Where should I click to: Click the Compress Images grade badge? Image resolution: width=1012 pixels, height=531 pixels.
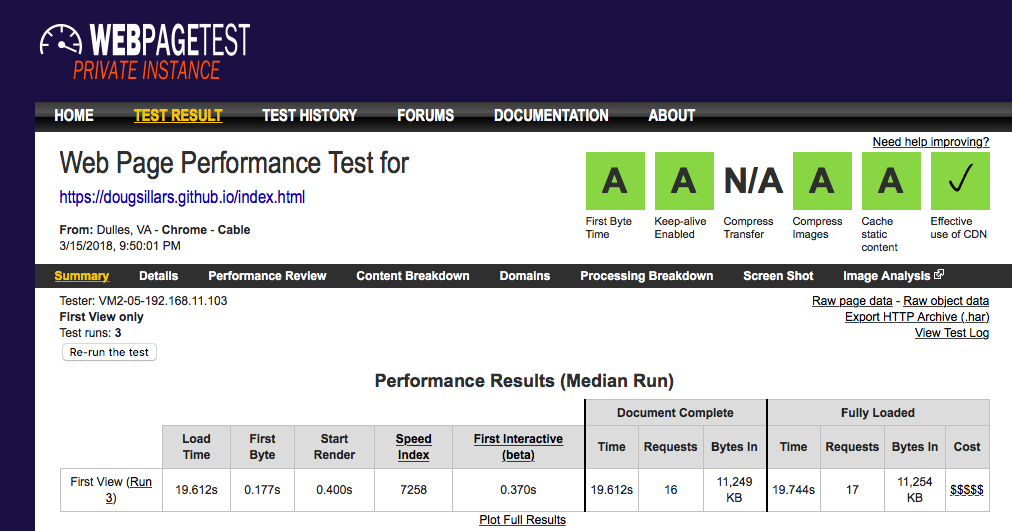[x=821, y=181]
